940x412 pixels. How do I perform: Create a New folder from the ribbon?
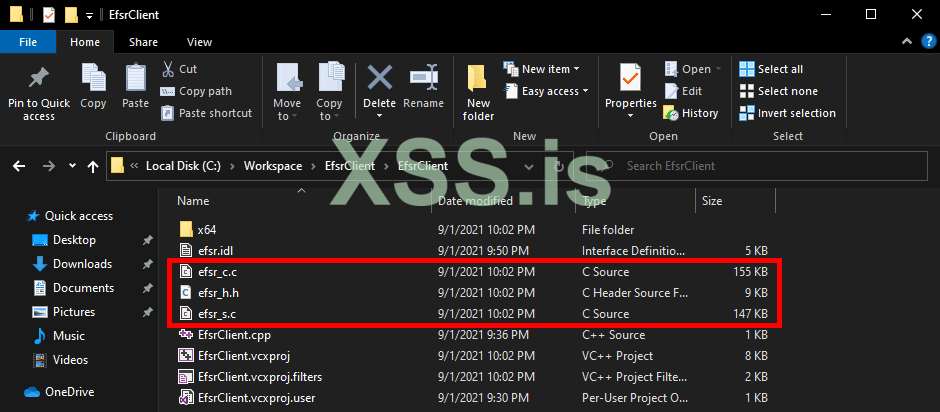(478, 91)
